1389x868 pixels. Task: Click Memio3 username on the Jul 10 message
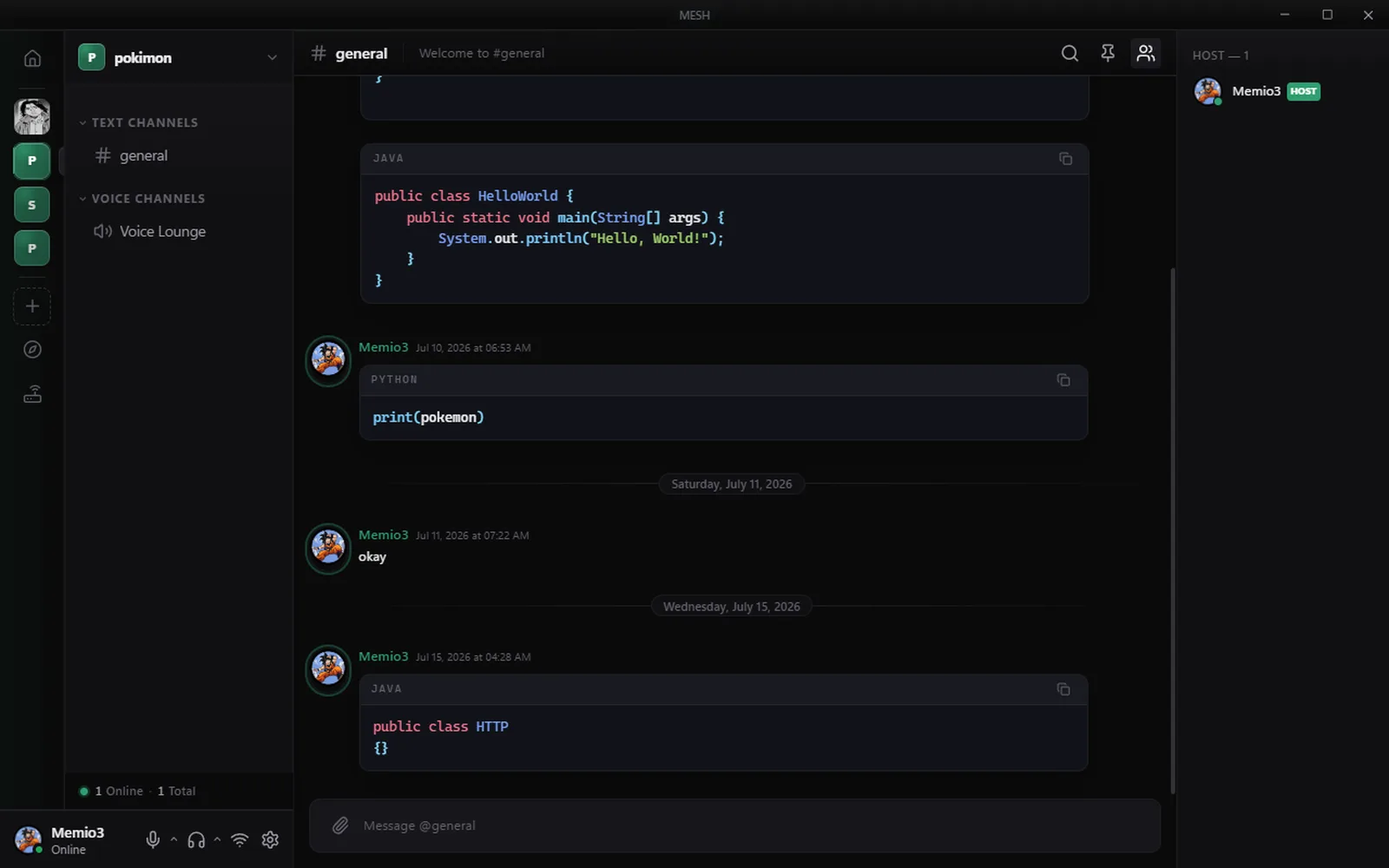coord(383,346)
